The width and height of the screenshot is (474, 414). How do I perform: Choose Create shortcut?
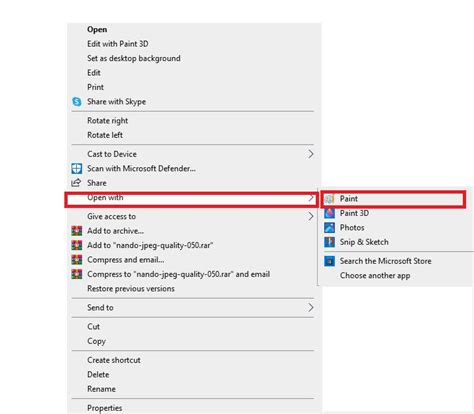click(x=114, y=360)
